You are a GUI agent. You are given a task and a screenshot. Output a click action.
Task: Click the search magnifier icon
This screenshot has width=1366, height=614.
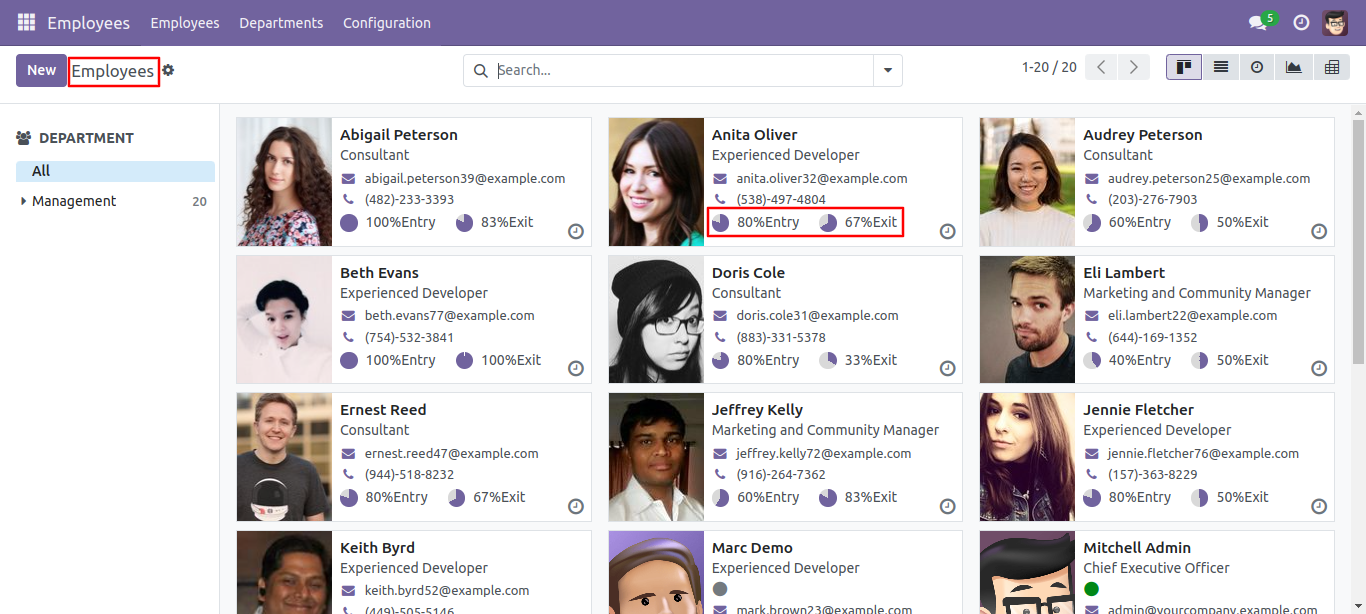(481, 70)
